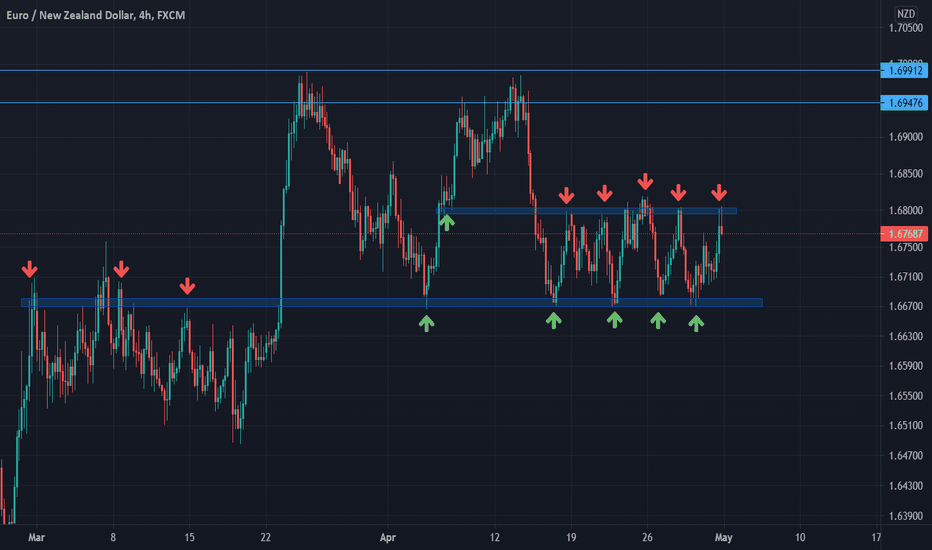The image size is (932, 550).
Task: Click the Apr label on the time axis
Action: (x=388, y=538)
